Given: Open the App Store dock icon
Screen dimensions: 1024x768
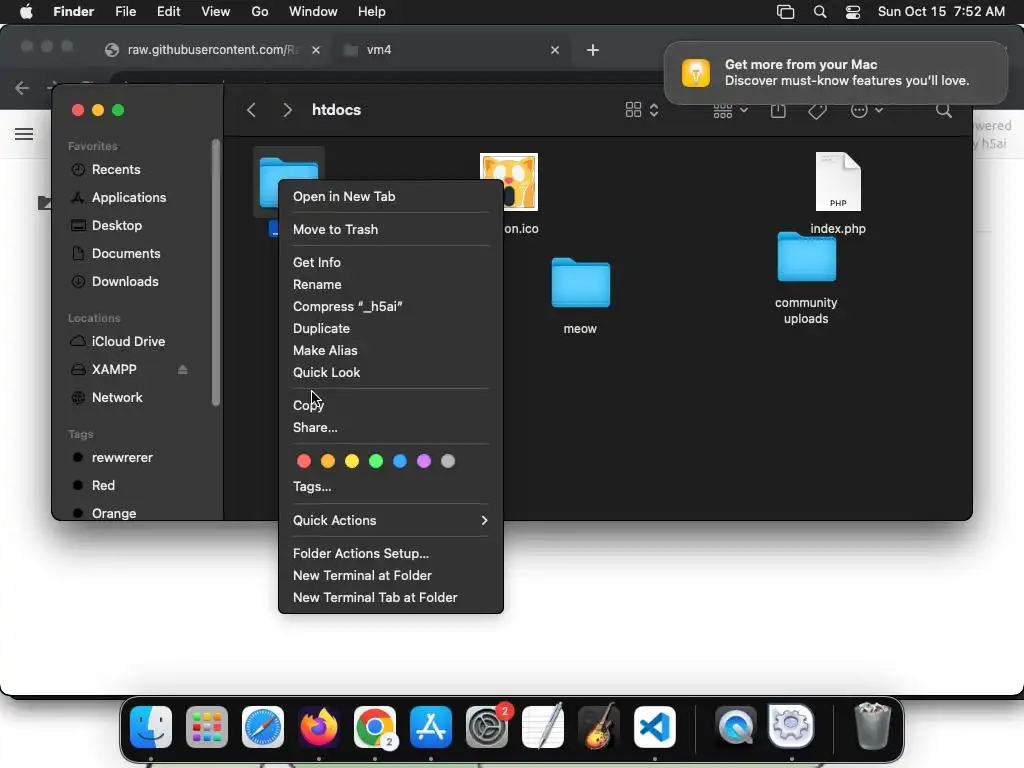Looking at the screenshot, I should tap(431, 727).
